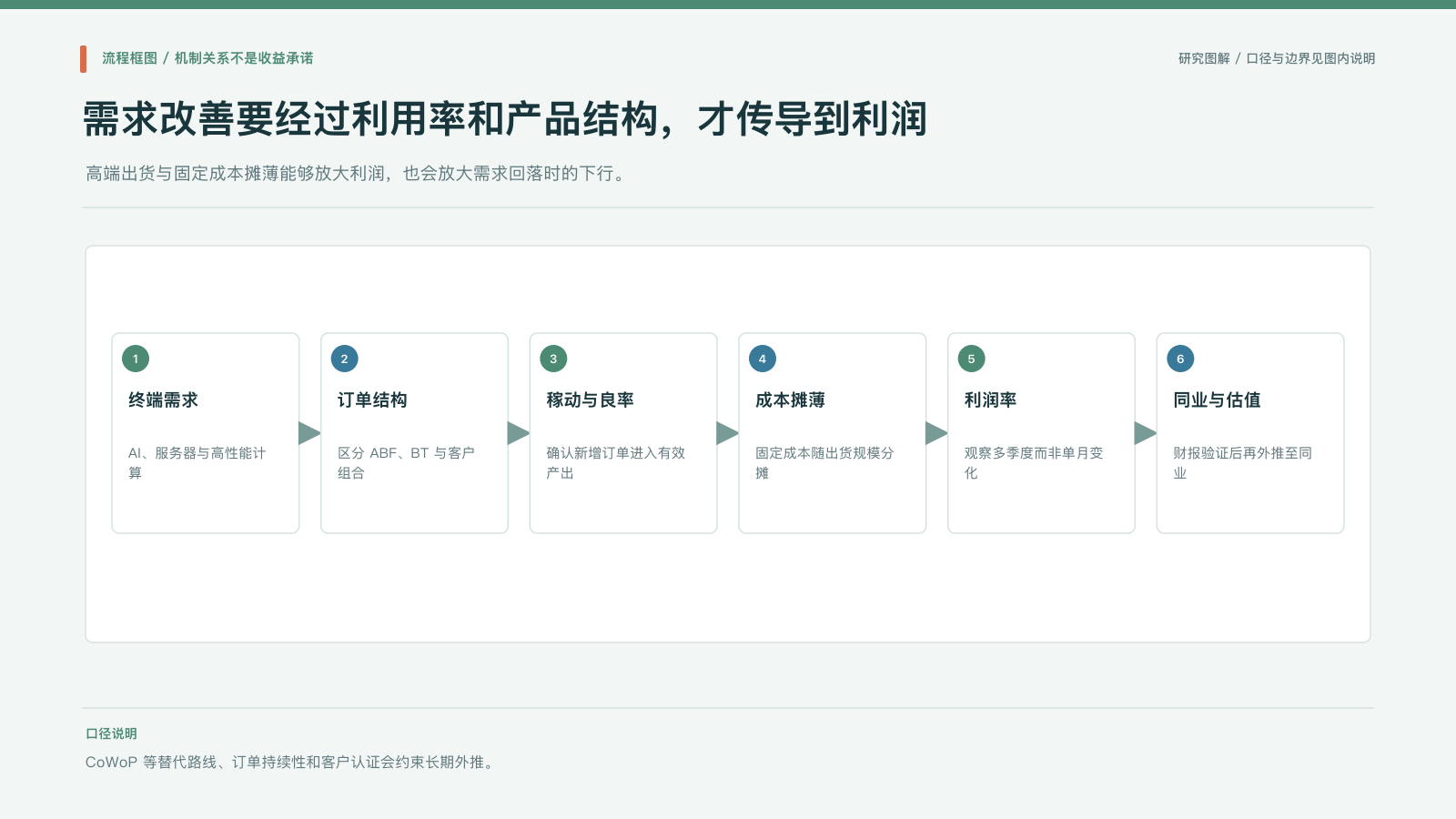The width and height of the screenshot is (1456, 819).
Task: Click the step 3 number badge
Action: (x=553, y=359)
